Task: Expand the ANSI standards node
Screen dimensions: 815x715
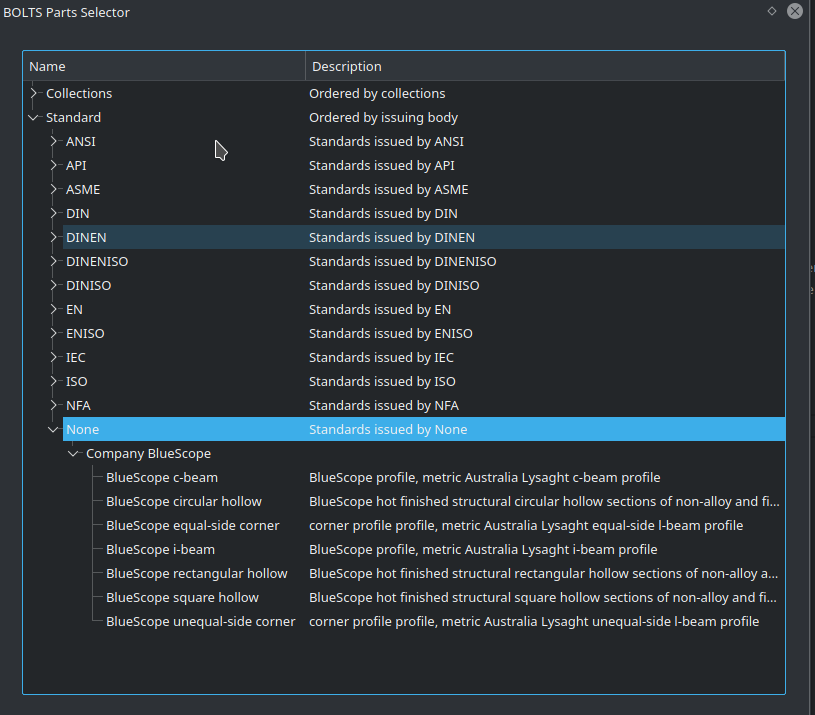Action: (x=54, y=141)
